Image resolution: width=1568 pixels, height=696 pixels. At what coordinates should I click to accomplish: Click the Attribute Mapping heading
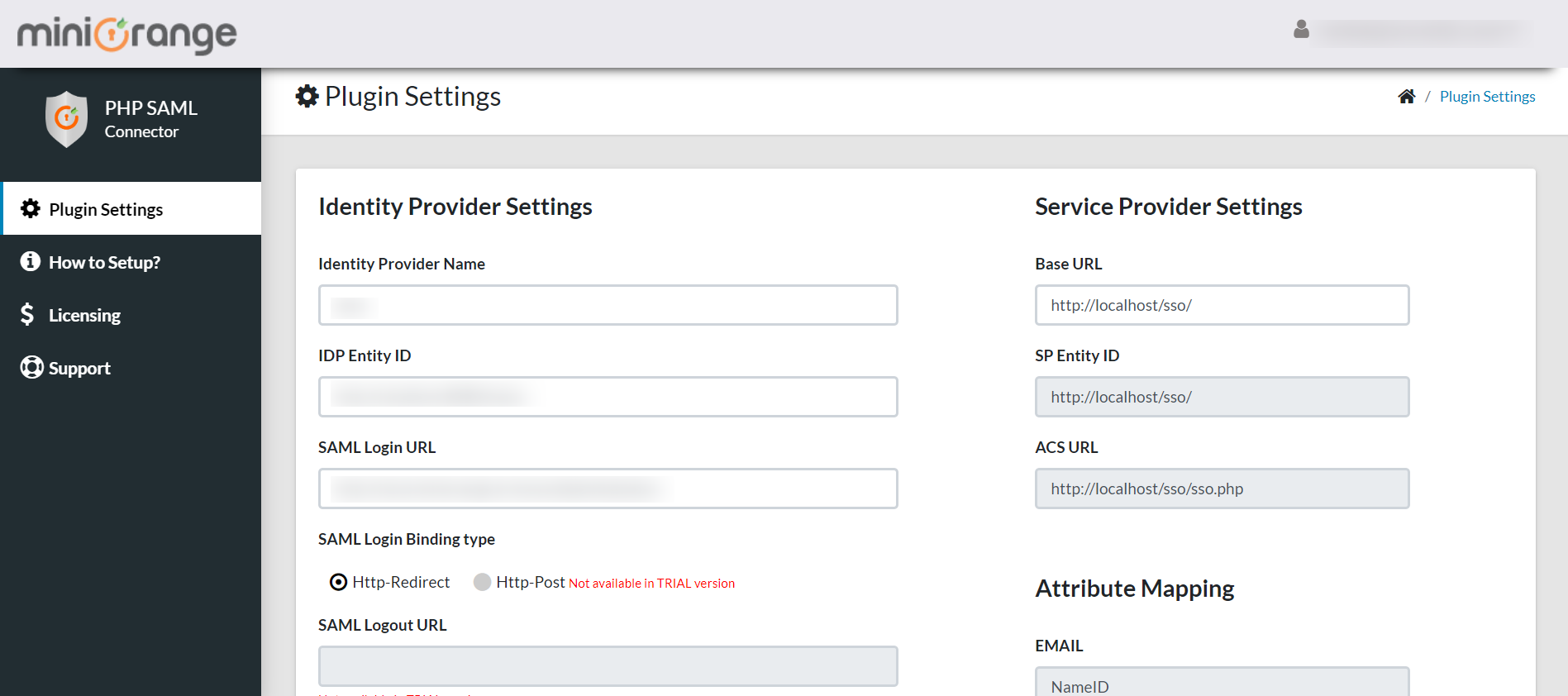click(1135, 589)
